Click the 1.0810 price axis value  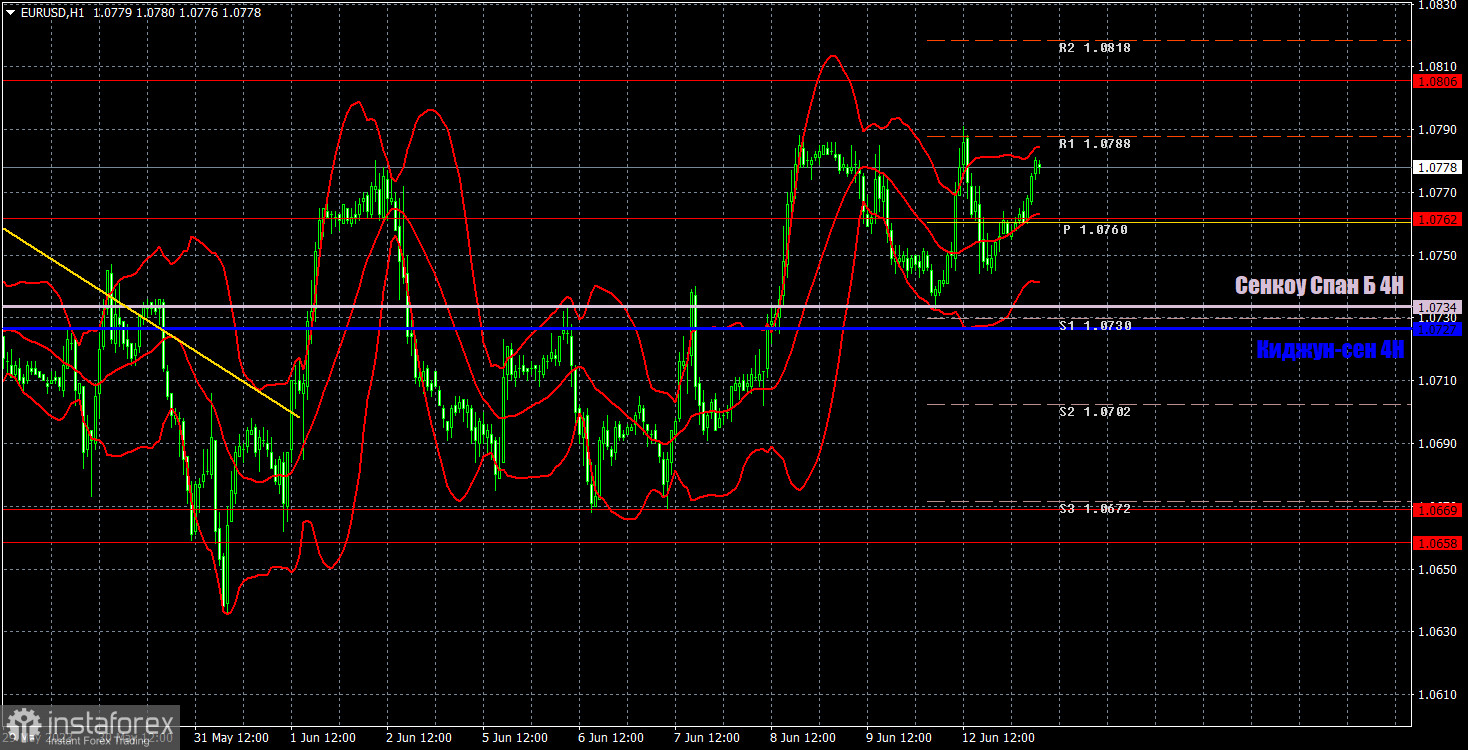(1438, 66)
